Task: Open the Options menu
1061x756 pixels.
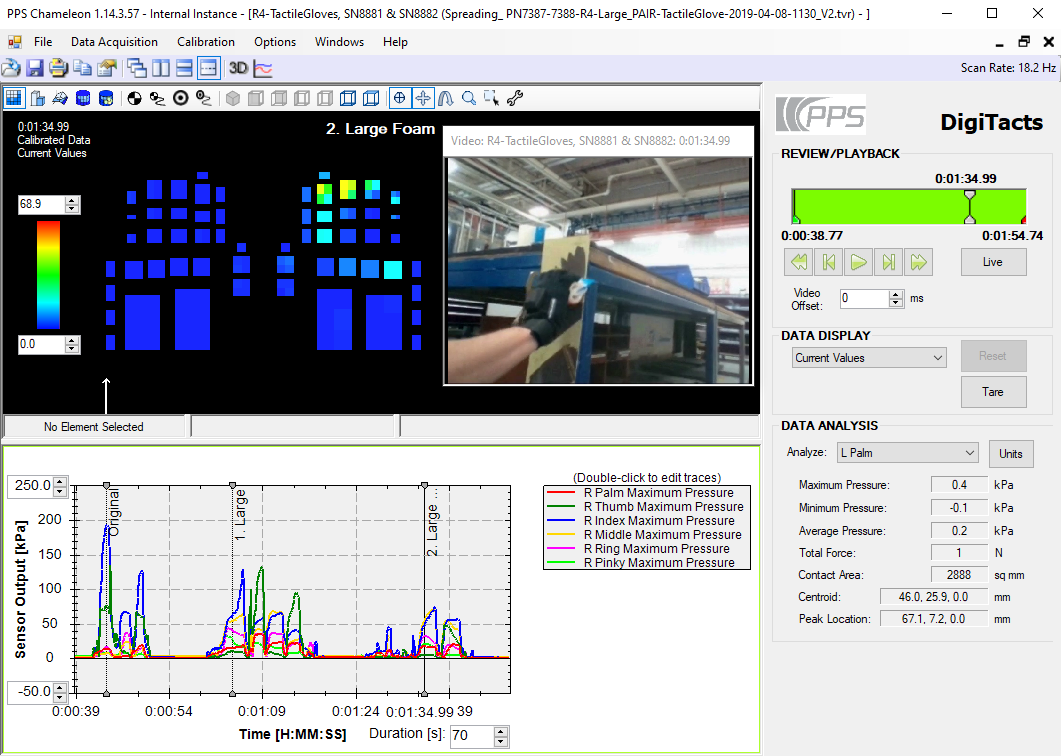Action: (x=275, y=42)
